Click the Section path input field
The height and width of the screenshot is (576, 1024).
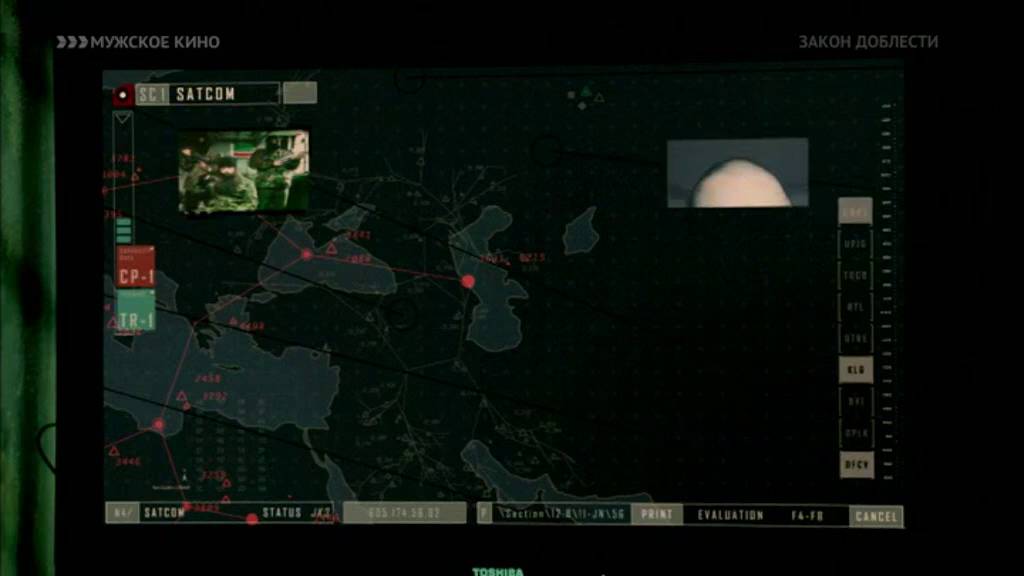561,514
